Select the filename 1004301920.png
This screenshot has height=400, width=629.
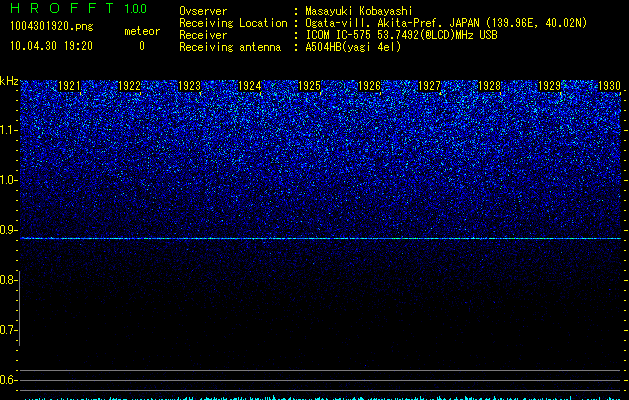(52, 26)
